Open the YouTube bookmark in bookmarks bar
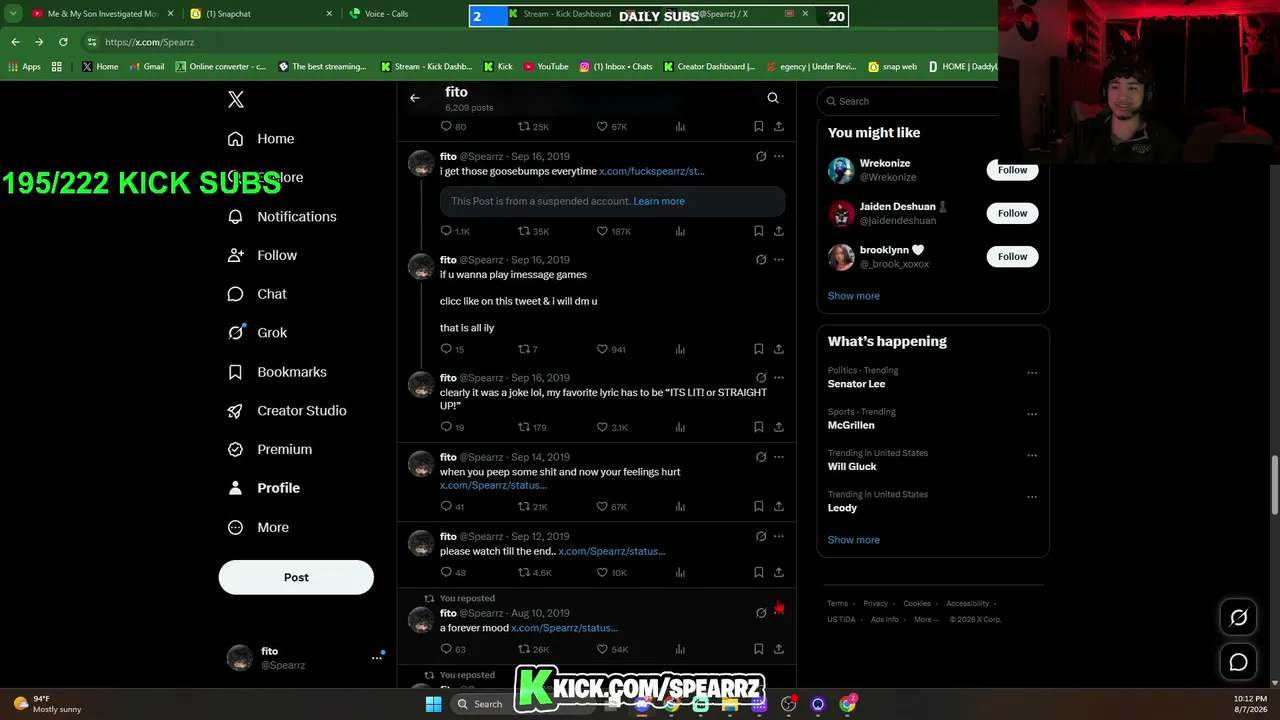Viewport: 1280px width, 720px height. pyautogui.click(x=546, y=67)
